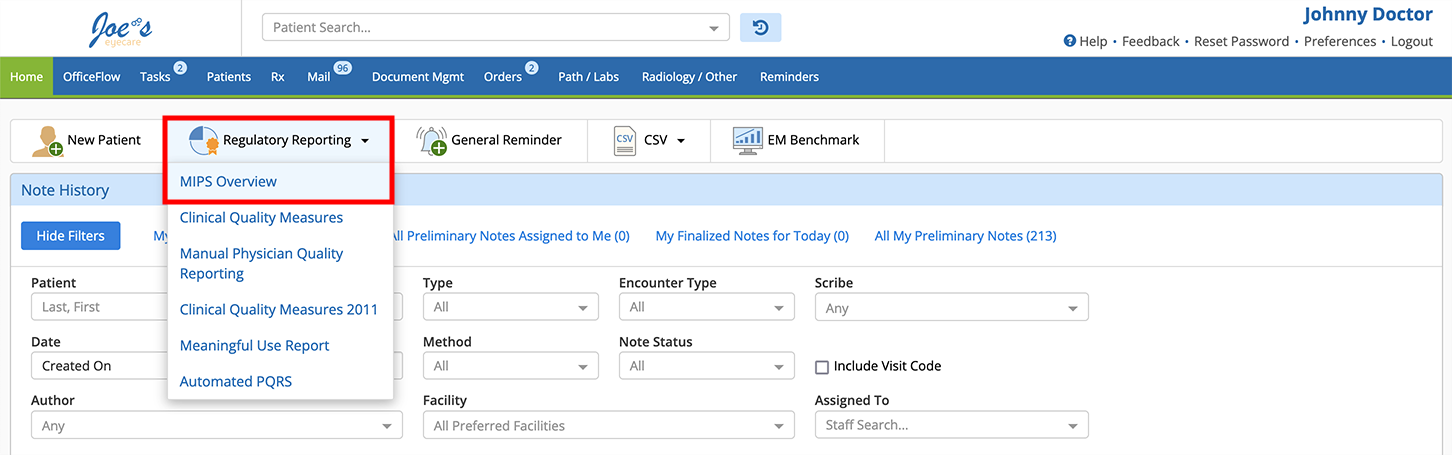Open the Note Status dropdown
Screen dimensions: 1452x455
pyautogui.click(x=706, y=367)
